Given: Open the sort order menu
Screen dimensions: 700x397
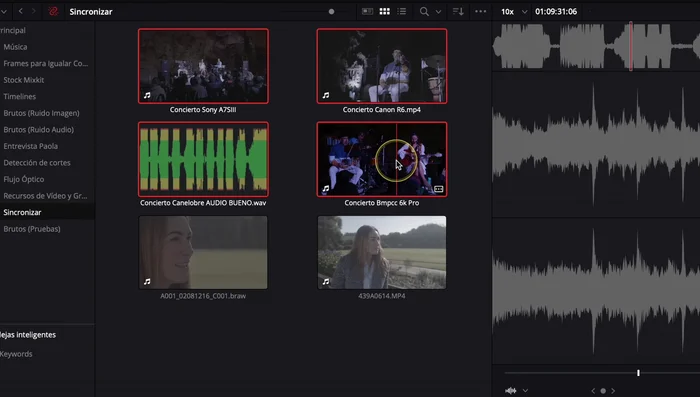Looking at the screenshot, I should click(x=458, y=12).
